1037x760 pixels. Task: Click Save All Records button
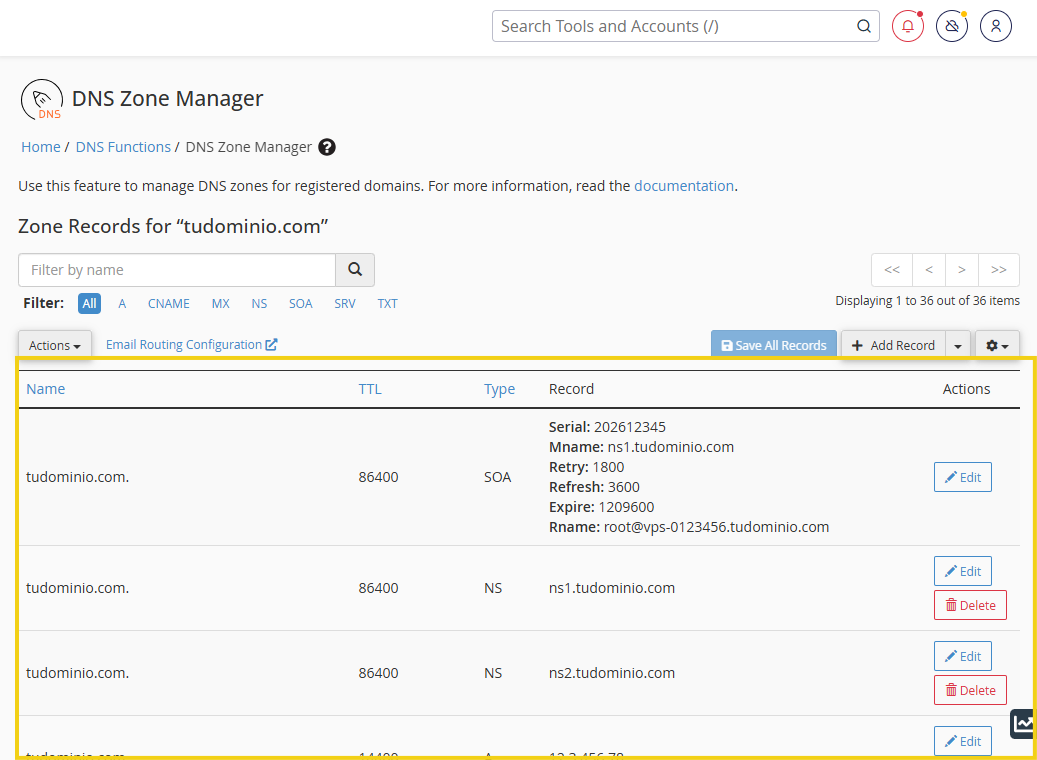774,345
